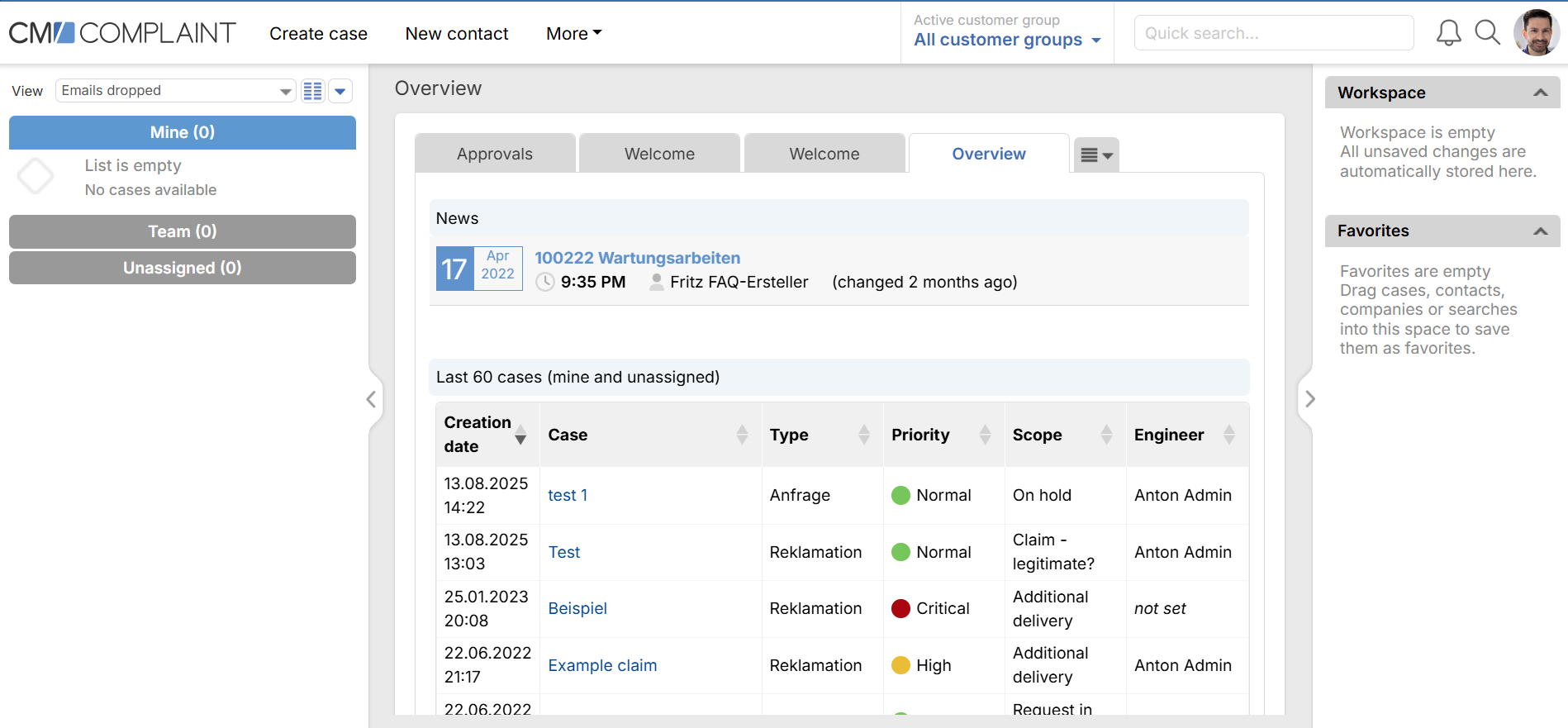Open the notifications bell icon
1568x728 pixels.
(x=1448, y=33)
